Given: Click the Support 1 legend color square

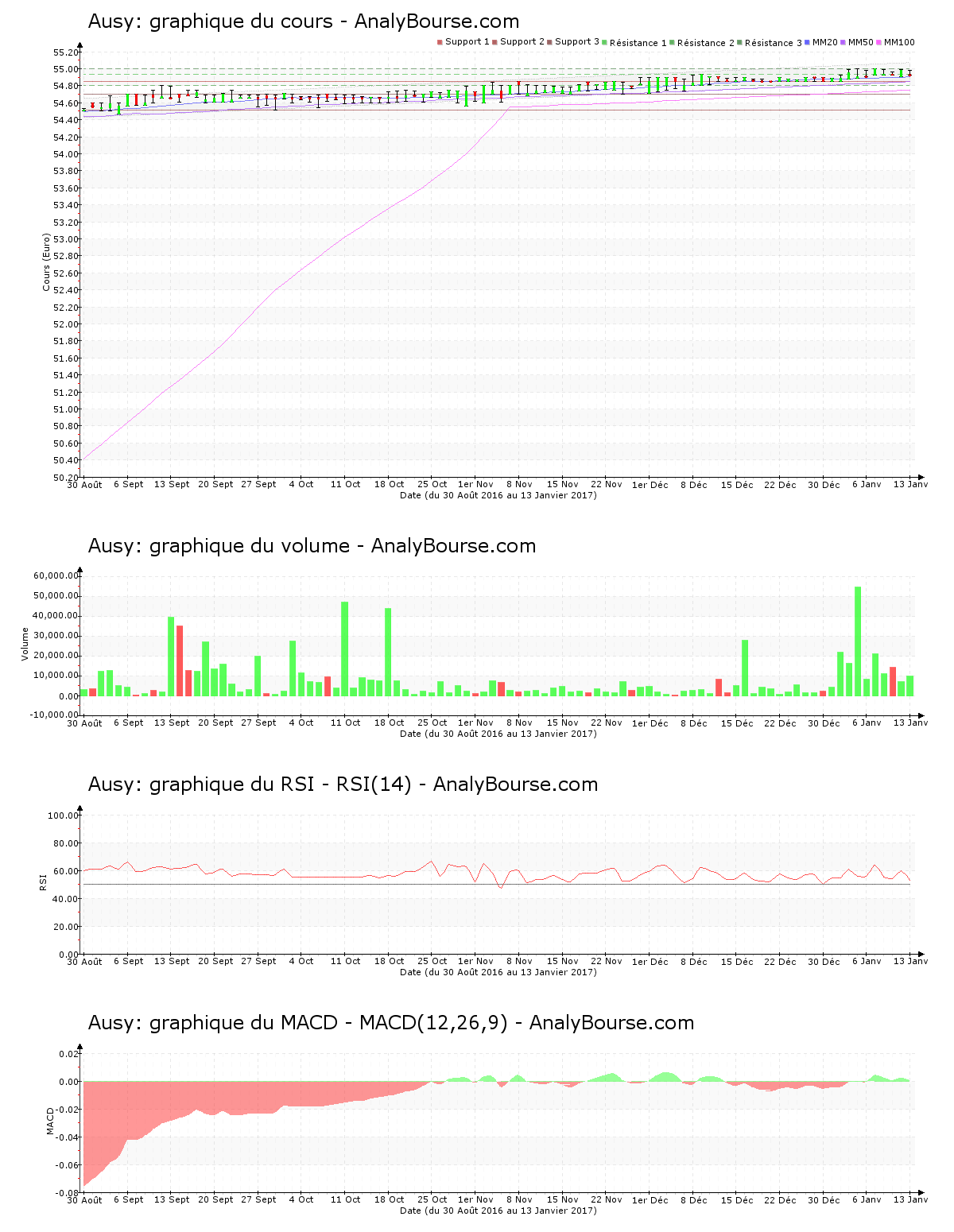Looking at the screenshot, I should click(x=440, y=42).
